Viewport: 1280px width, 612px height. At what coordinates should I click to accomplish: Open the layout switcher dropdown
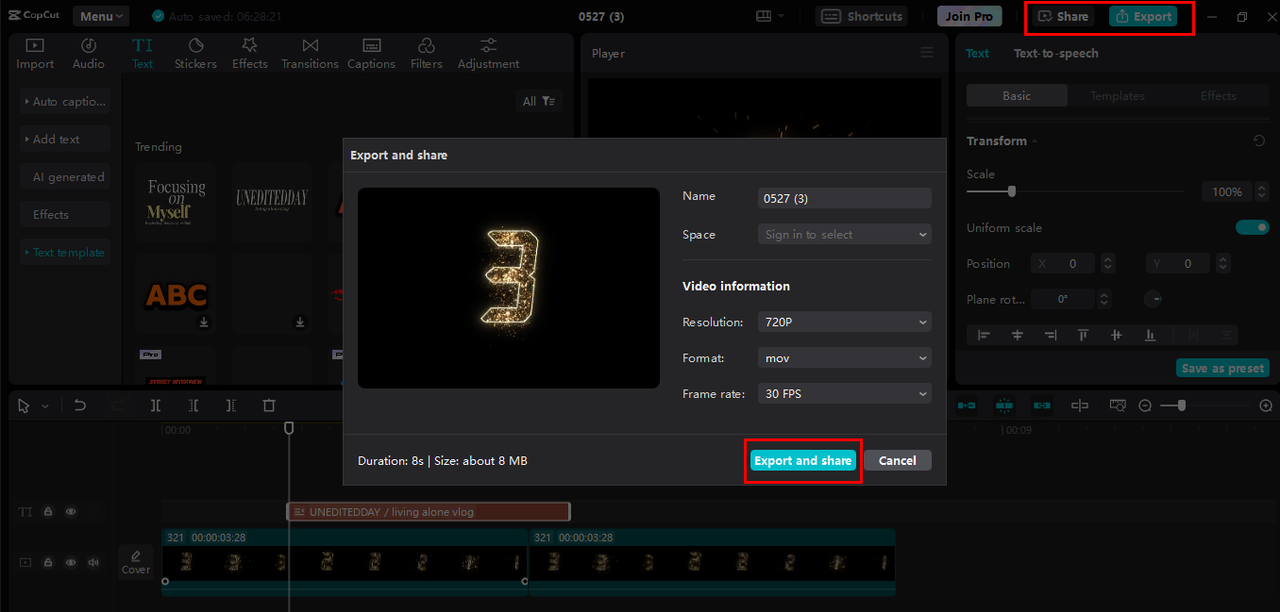(x=770, y=16)
